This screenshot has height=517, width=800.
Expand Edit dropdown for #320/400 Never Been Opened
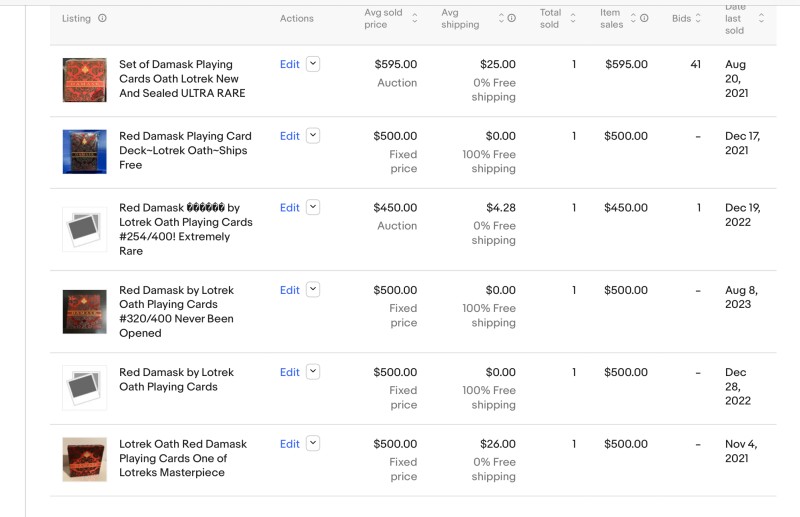(x=313, y=290)
